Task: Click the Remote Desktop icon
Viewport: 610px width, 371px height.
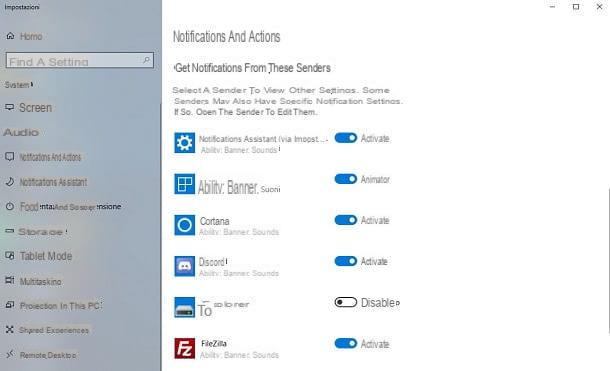Action: [10, 354]
